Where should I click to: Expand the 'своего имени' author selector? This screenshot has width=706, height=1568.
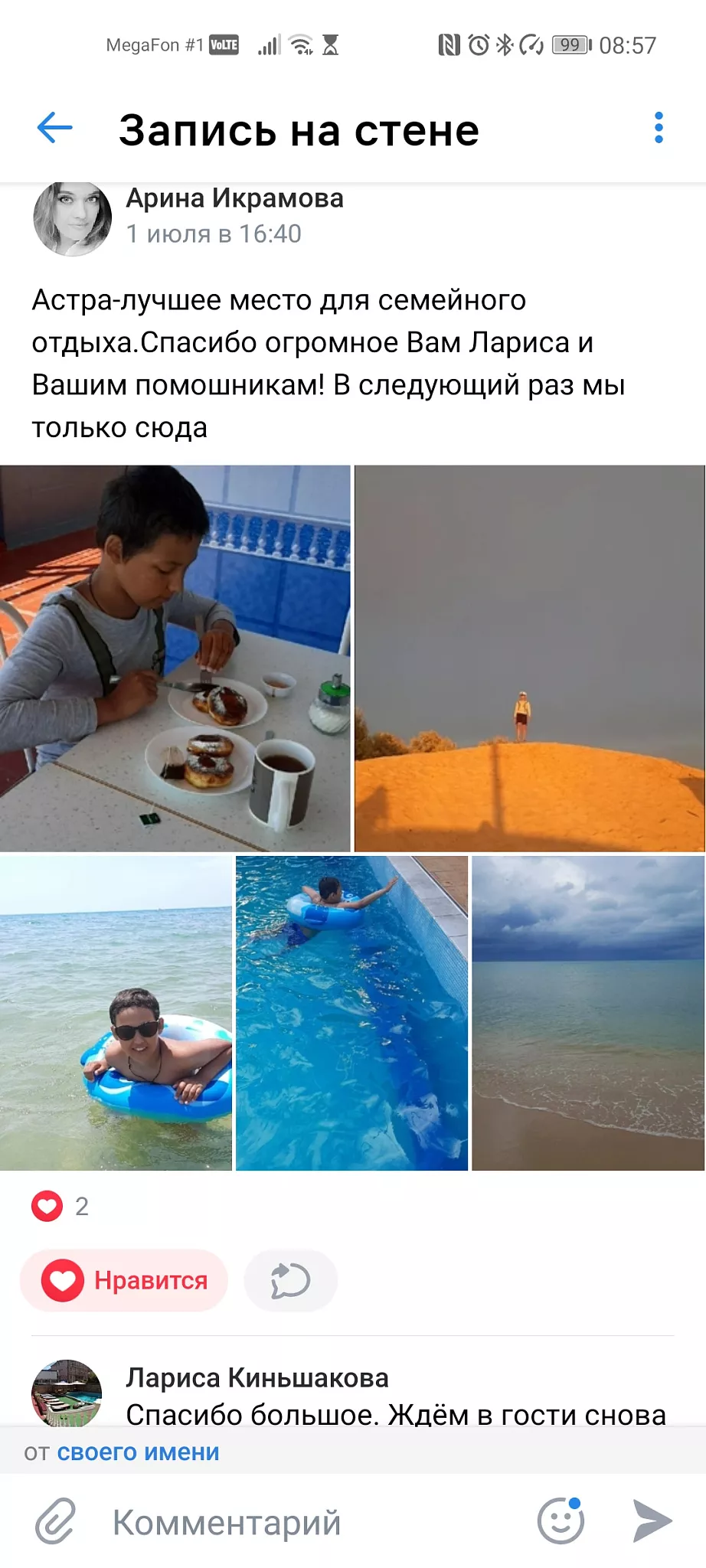(x=138, y=1452)
